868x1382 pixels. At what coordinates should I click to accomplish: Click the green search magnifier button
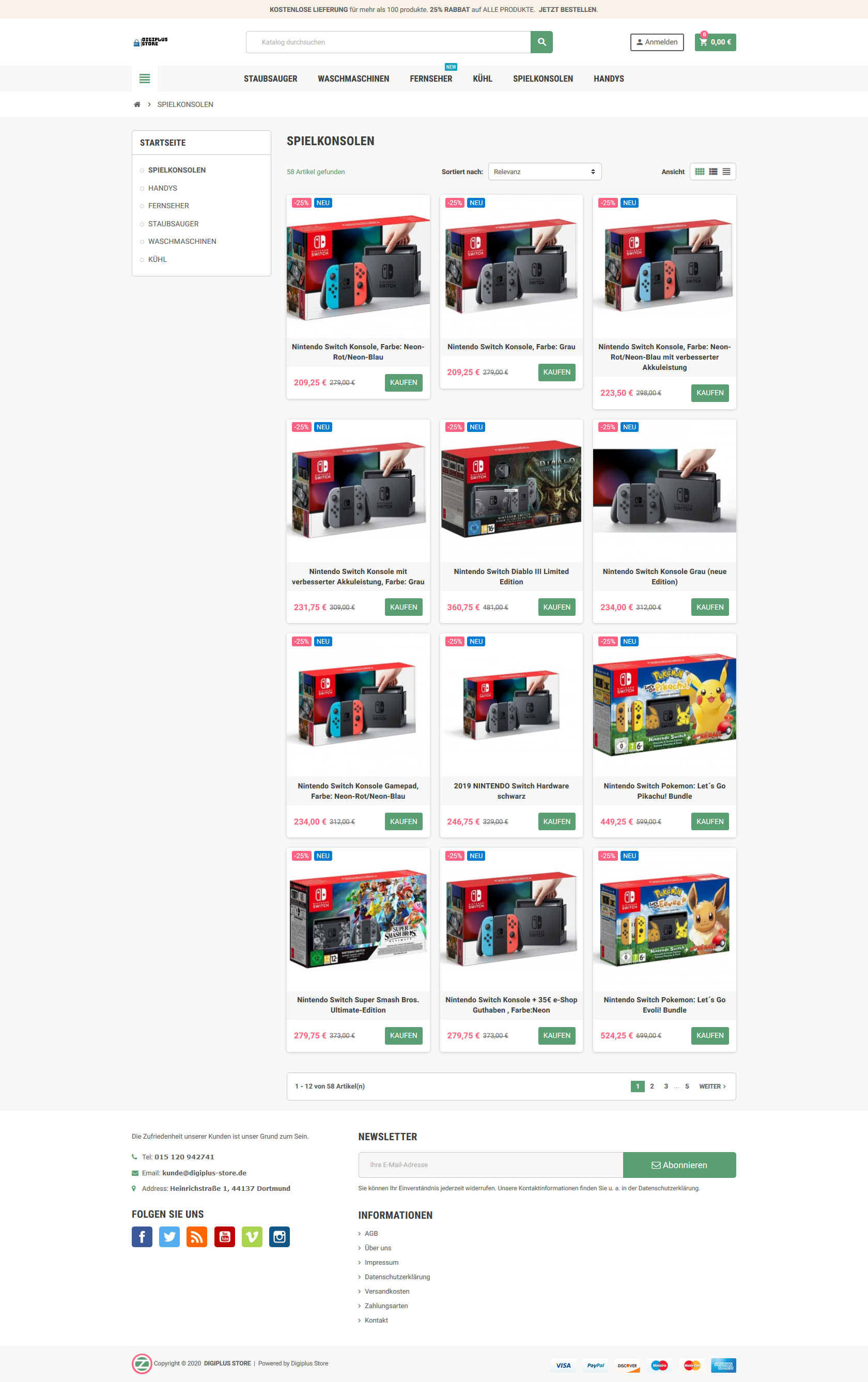(x=541, y=42)
